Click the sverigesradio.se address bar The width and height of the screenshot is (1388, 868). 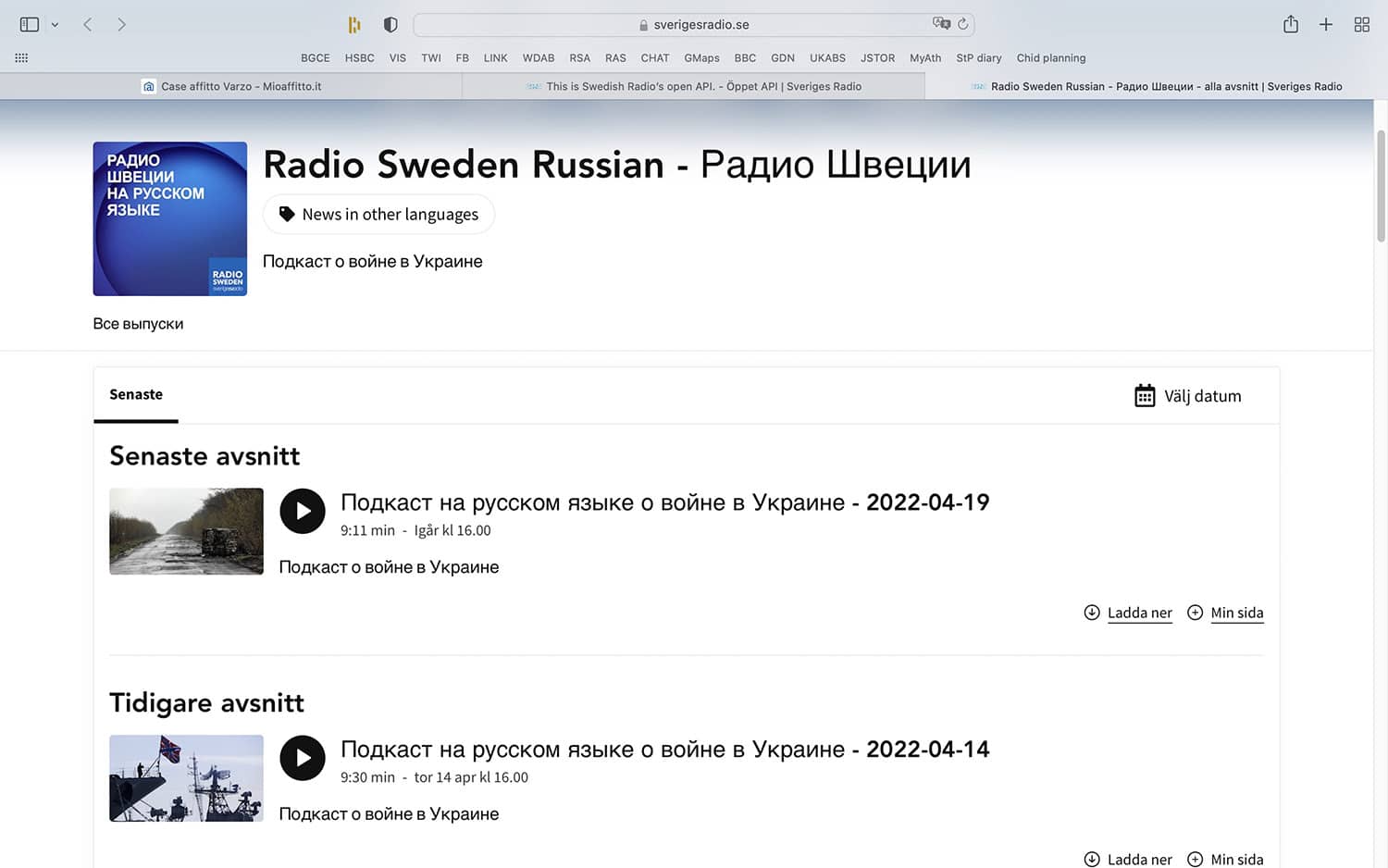(x=694, y=25)
